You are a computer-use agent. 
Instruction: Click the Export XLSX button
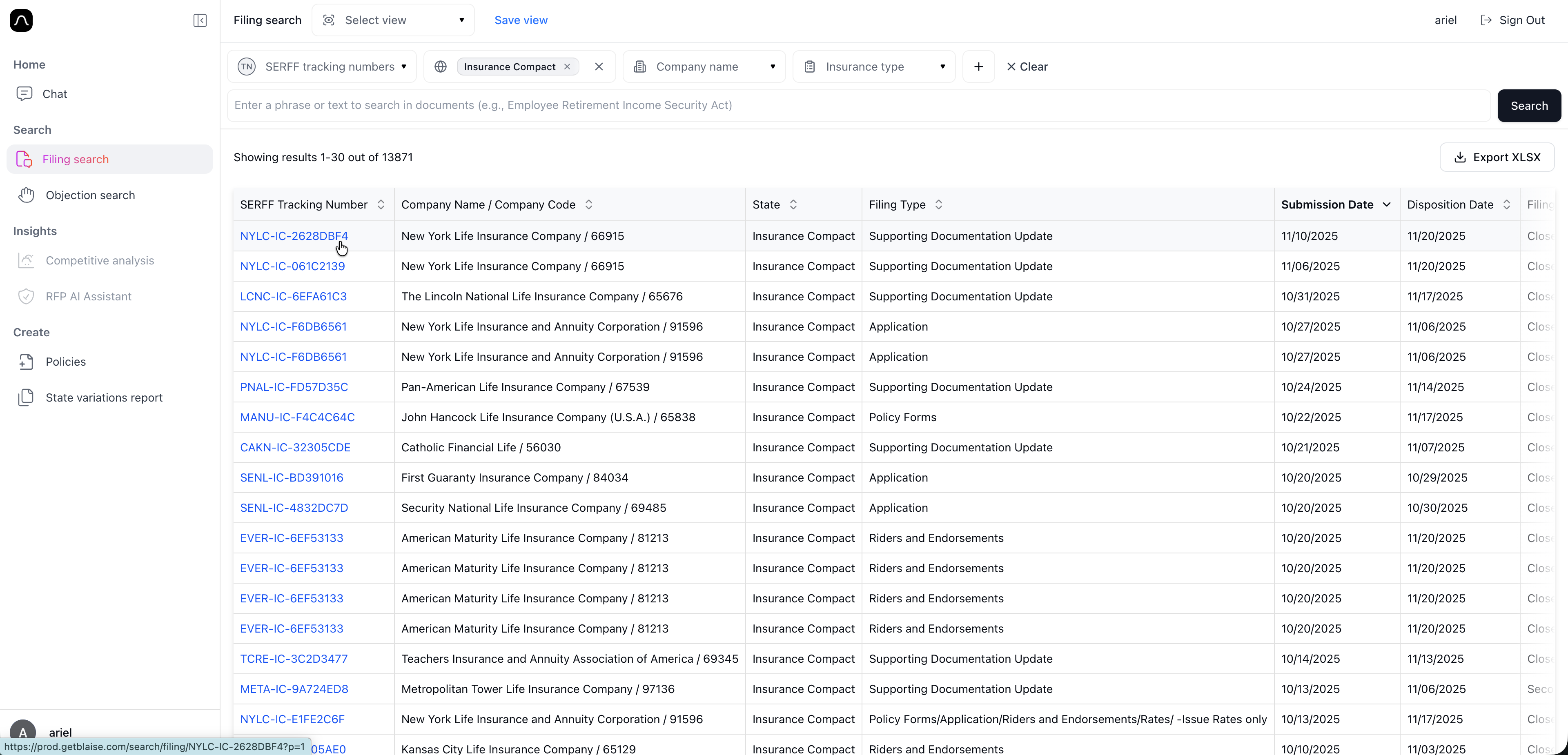click(1497, 158)
